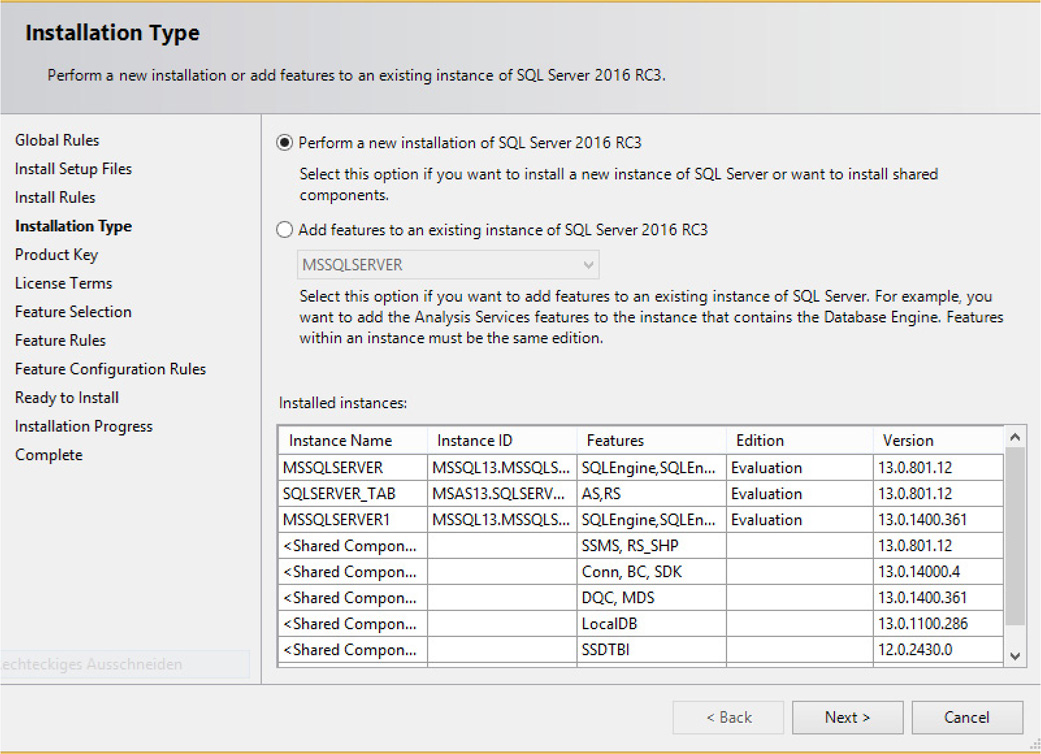Go to Ready to Install step

point(67,398)
